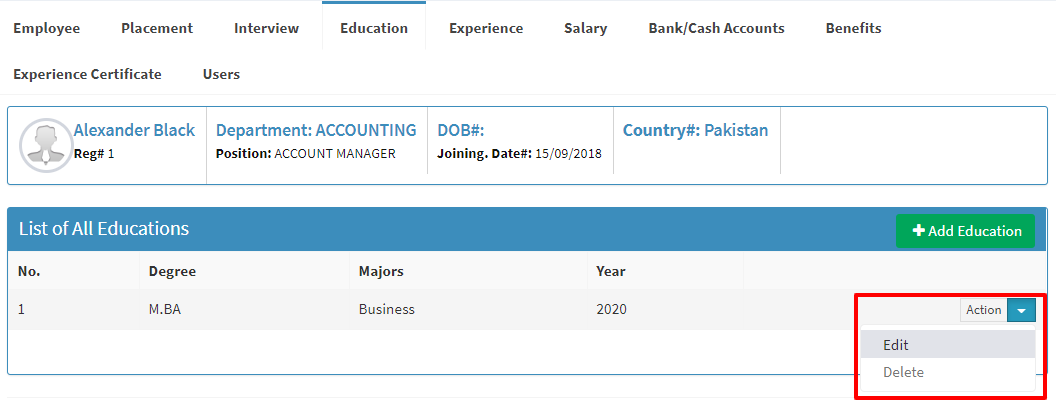The image size is (1056, 400).
Task: Select the Education tab
Action: click(x=374, y=28)
